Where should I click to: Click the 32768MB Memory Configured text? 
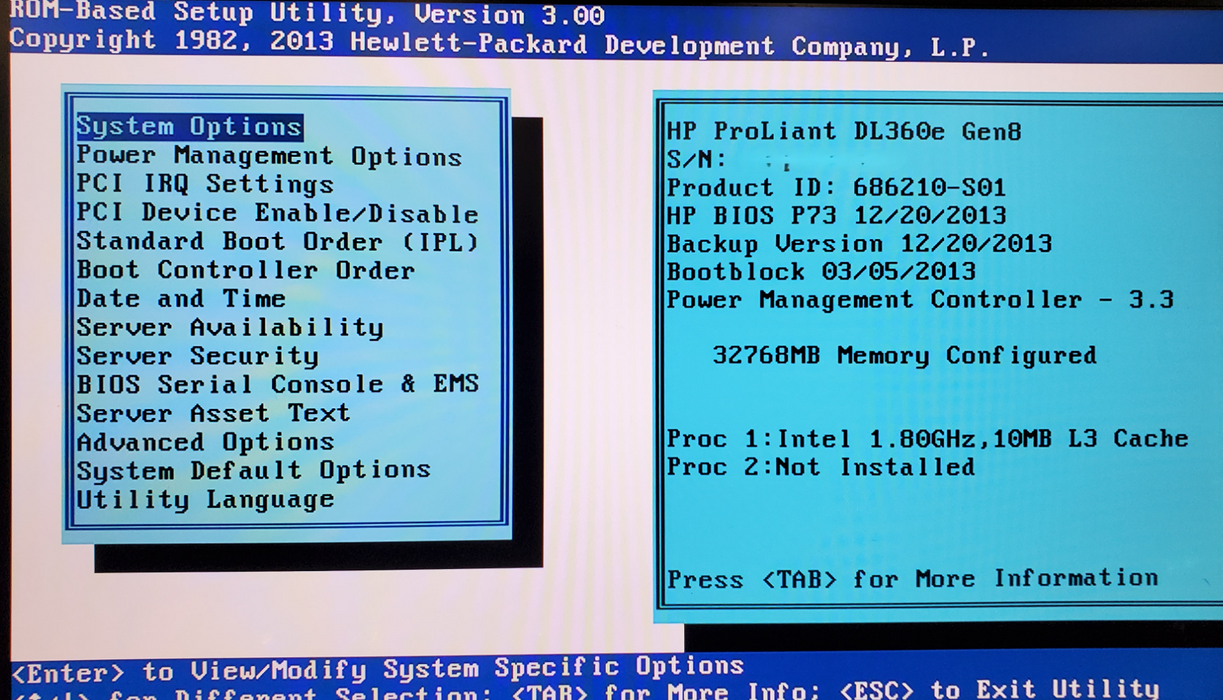tap(904, 355)
